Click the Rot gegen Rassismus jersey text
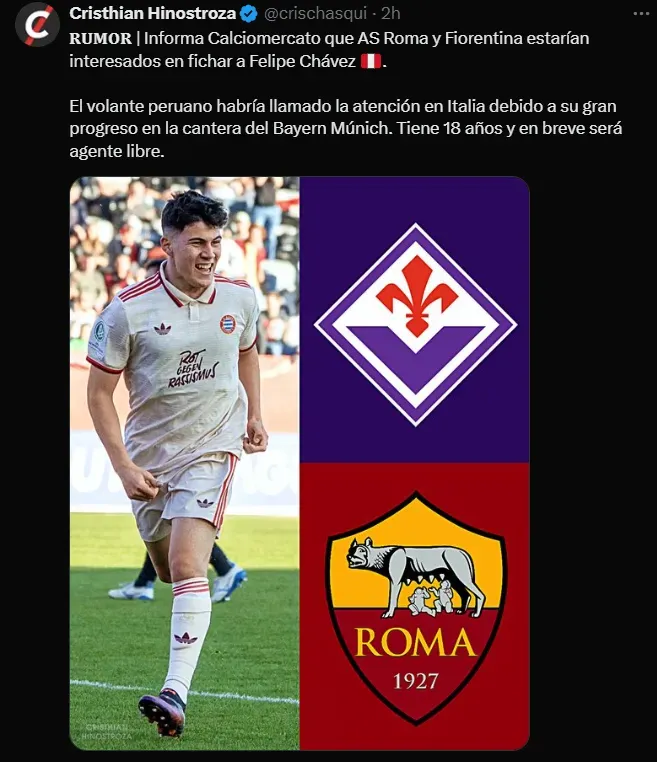657x762 pixels. [x=192, y=369]
